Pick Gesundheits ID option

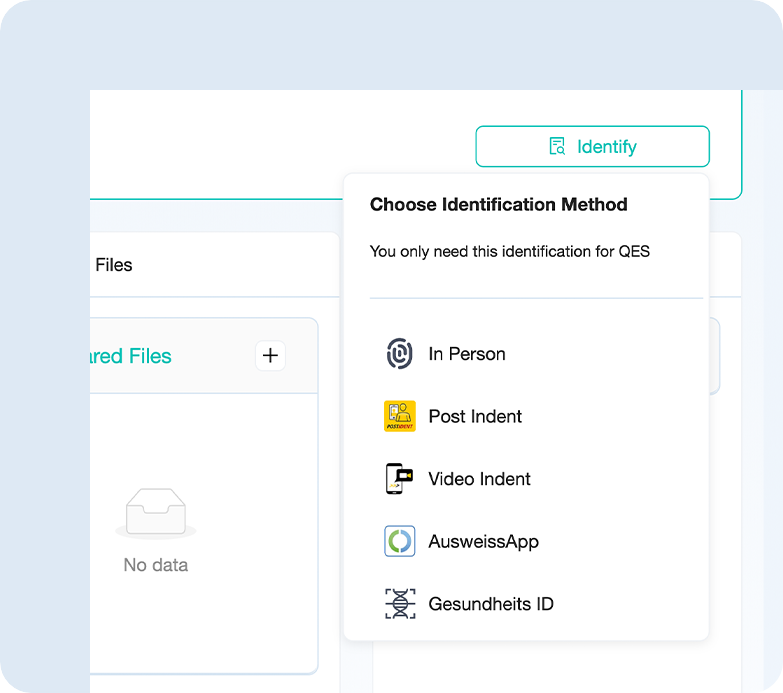490,604
